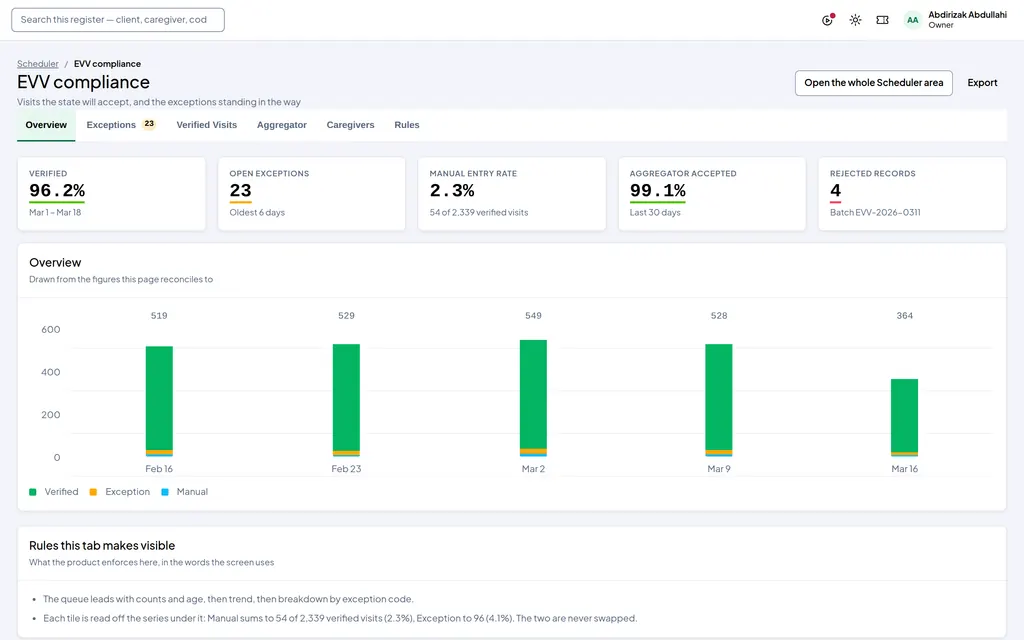The image size is (1024, 640).
Task: Click the EVV compliance page title
Action: [x=83, y=82]
